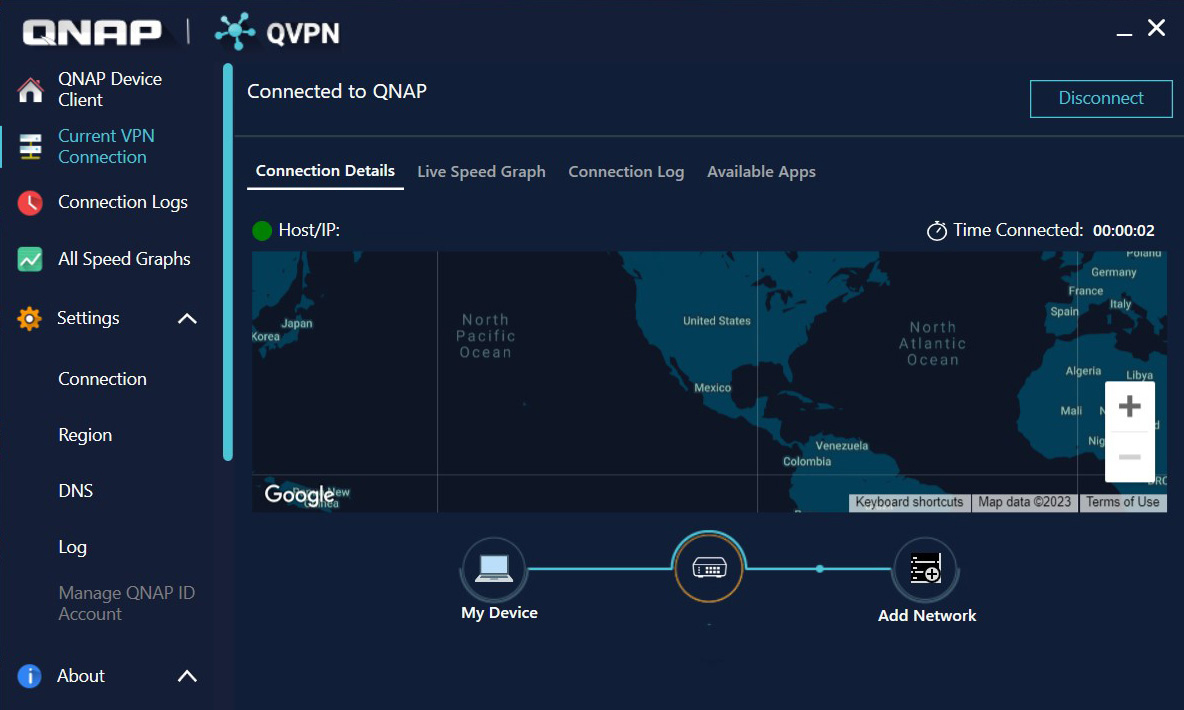Click the "Map data ©2023" text

click(x=1025, y=502)
